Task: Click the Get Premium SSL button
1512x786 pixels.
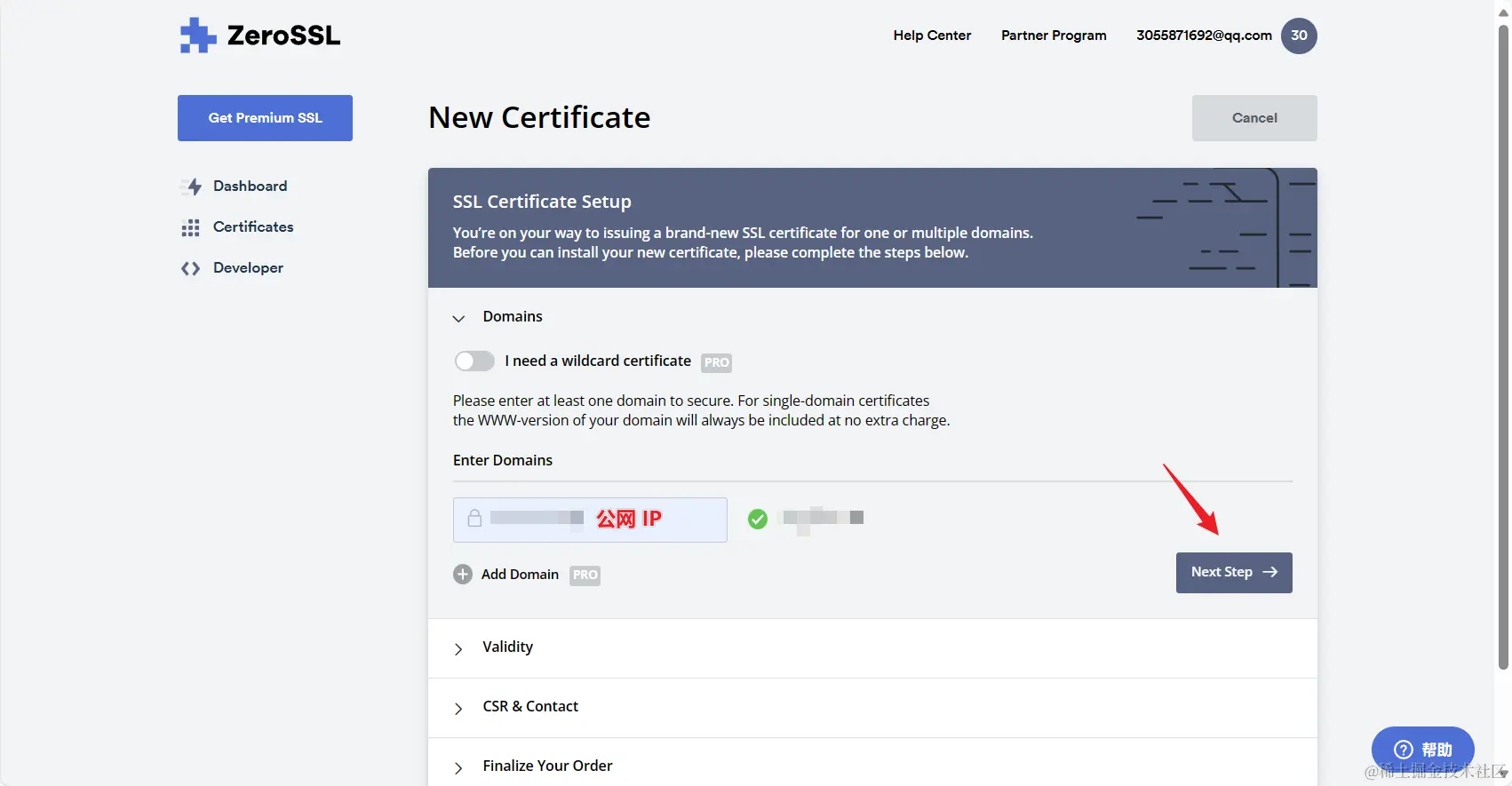Action: (265, 118)
